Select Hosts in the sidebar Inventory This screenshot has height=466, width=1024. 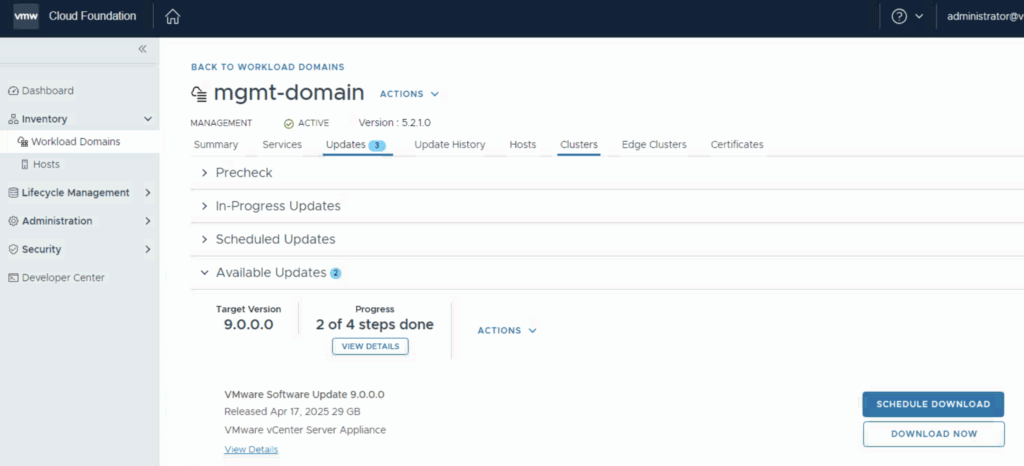[46, 164]
